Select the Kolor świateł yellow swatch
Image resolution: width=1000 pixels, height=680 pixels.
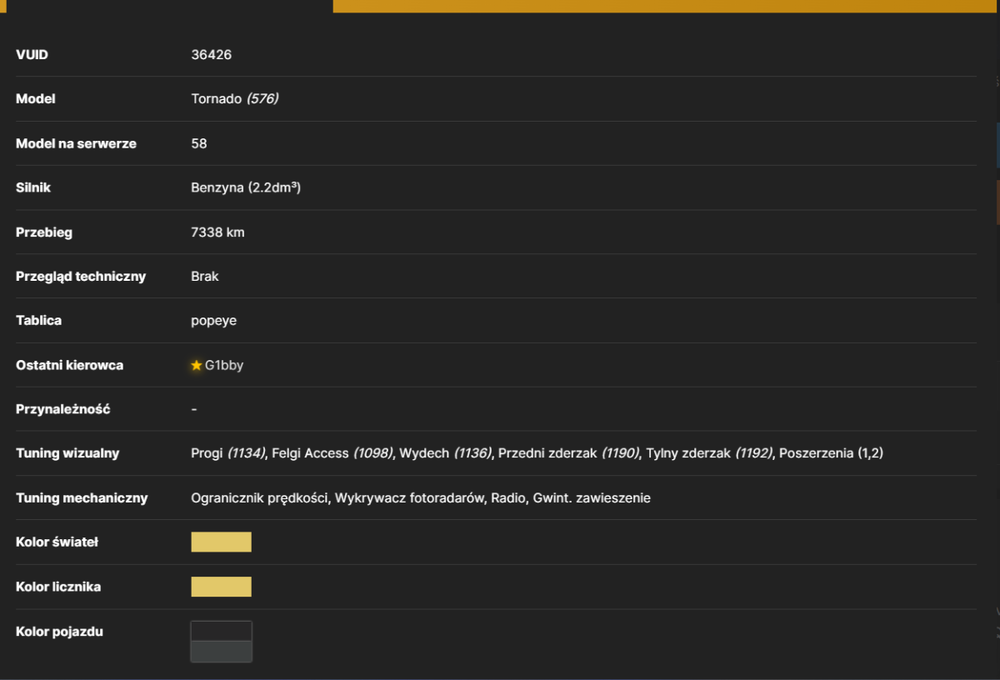221,542
